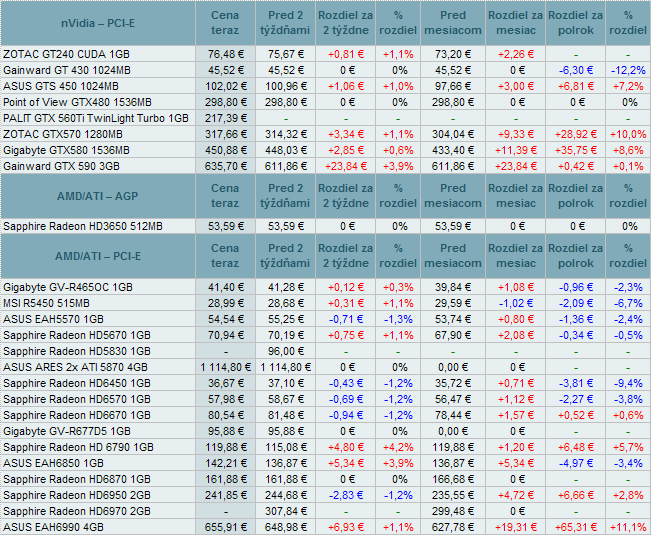Click "ASUS GTS 450 1024MB" product name
Image resolution: width=651 pixels, height=535 pixels.
tap(61, 86)
